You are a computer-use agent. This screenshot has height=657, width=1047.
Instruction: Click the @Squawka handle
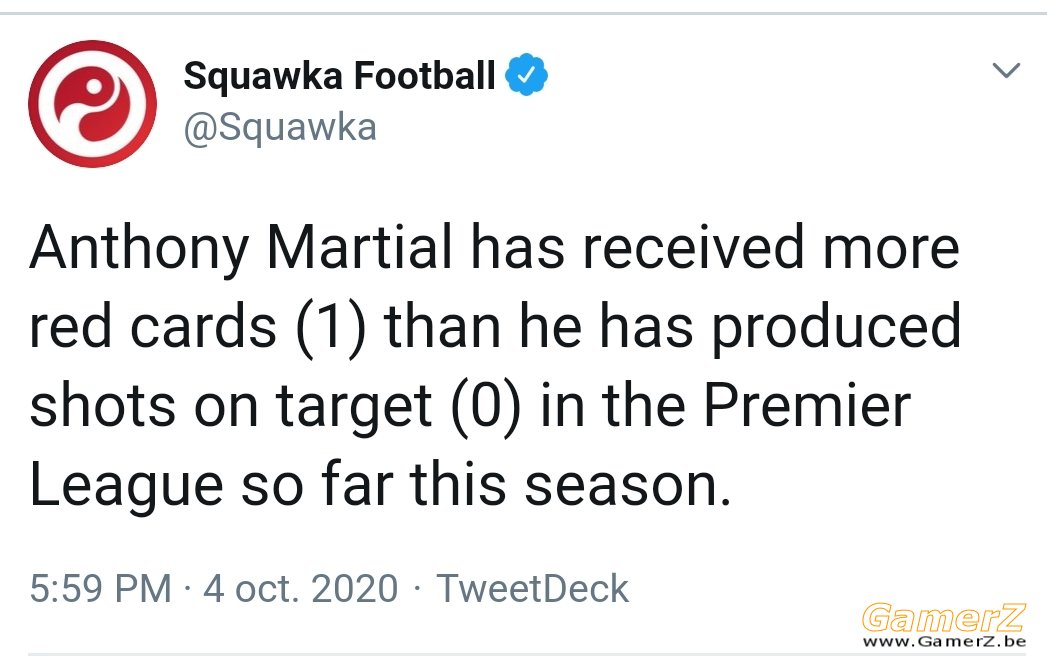click(280, 128)
